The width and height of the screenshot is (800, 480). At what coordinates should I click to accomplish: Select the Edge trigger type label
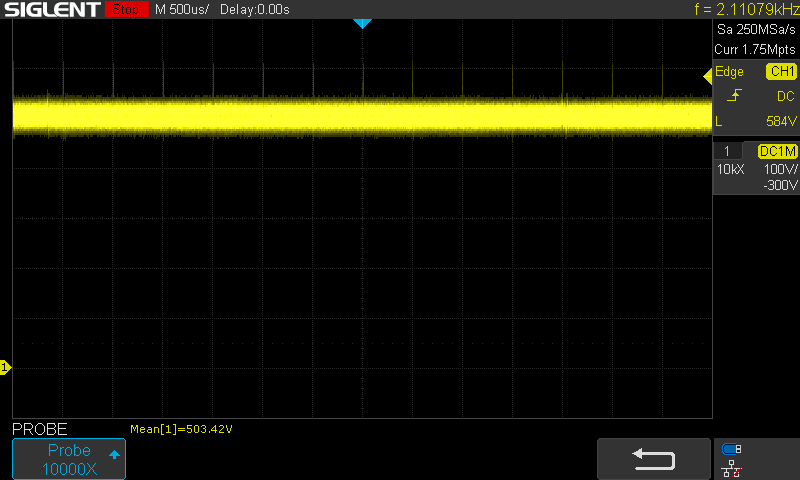tap(729, 72)
